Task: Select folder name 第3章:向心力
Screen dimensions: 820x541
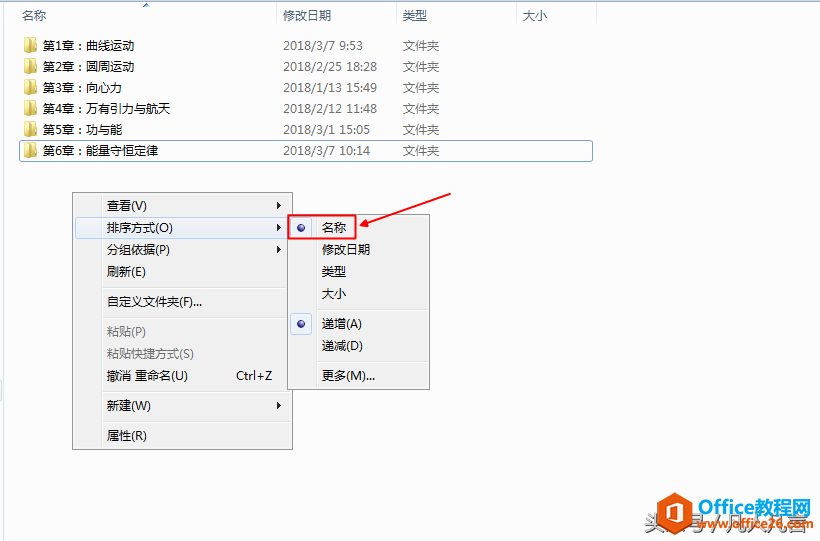Action: 82,87
